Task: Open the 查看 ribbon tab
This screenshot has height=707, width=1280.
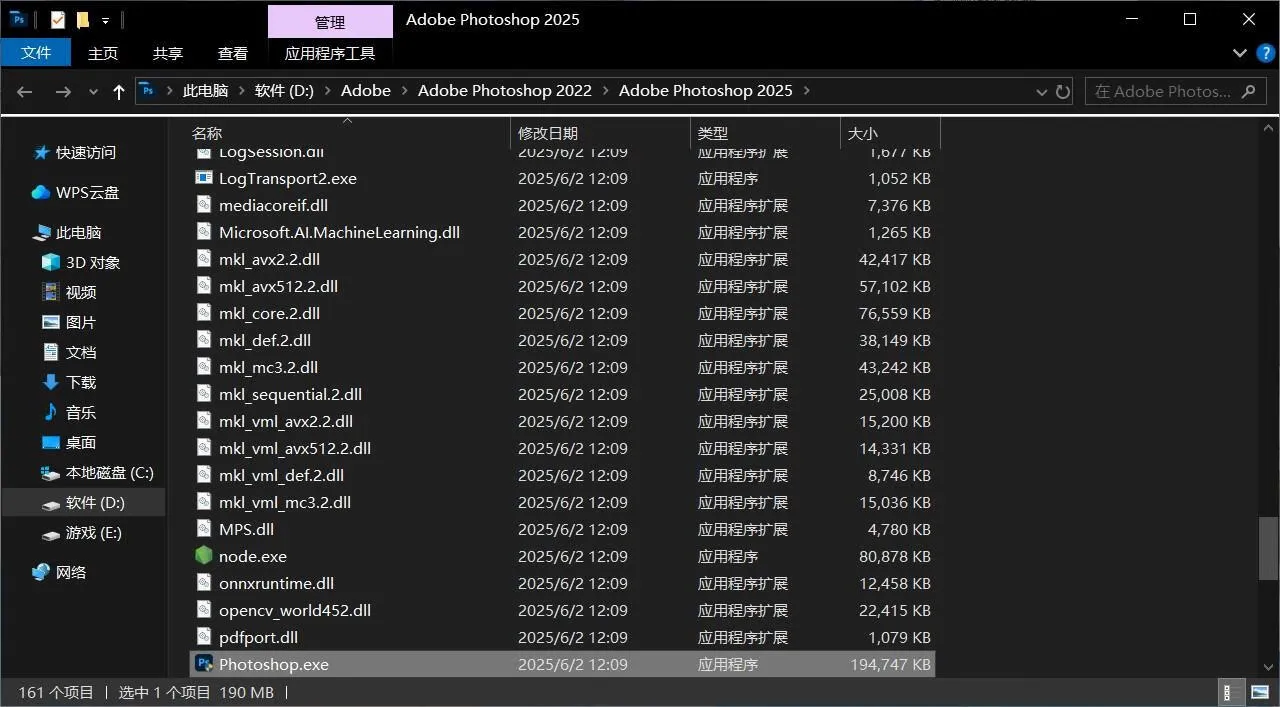Action: point(233,53)
